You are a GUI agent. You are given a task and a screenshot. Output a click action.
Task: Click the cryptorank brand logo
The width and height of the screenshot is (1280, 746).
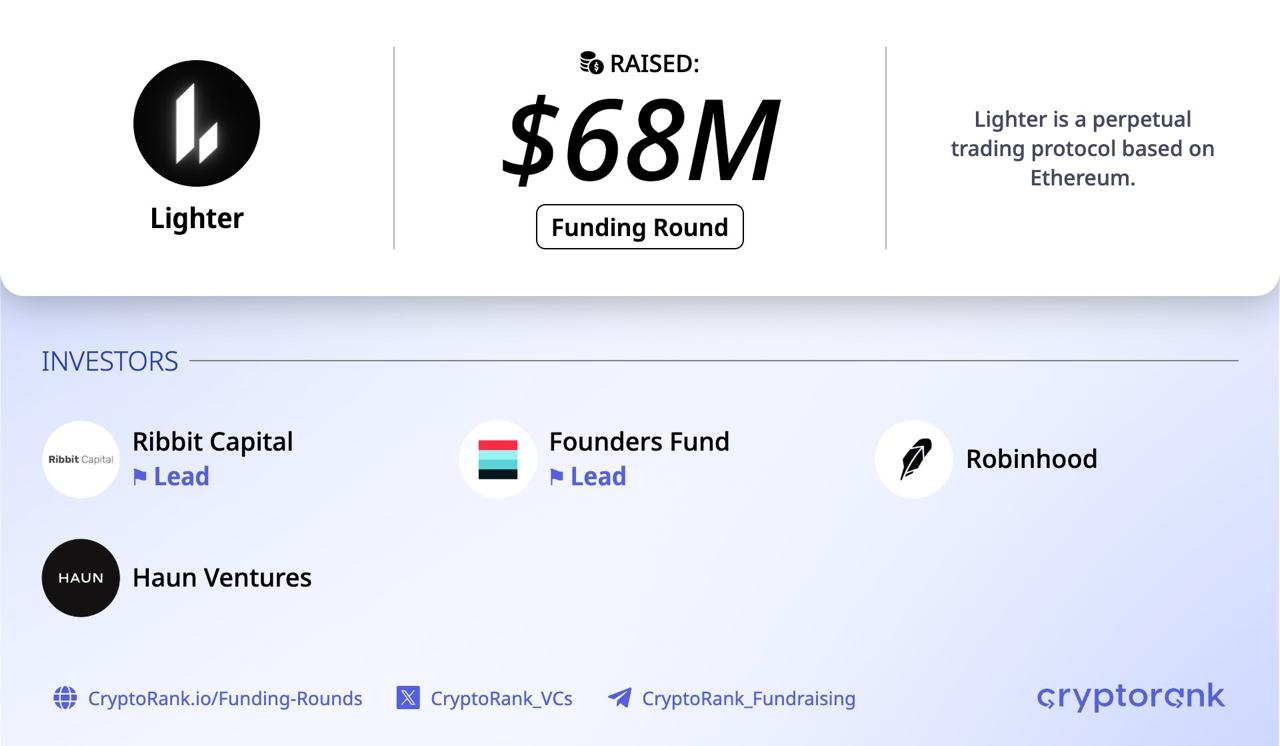point(1130,696)
